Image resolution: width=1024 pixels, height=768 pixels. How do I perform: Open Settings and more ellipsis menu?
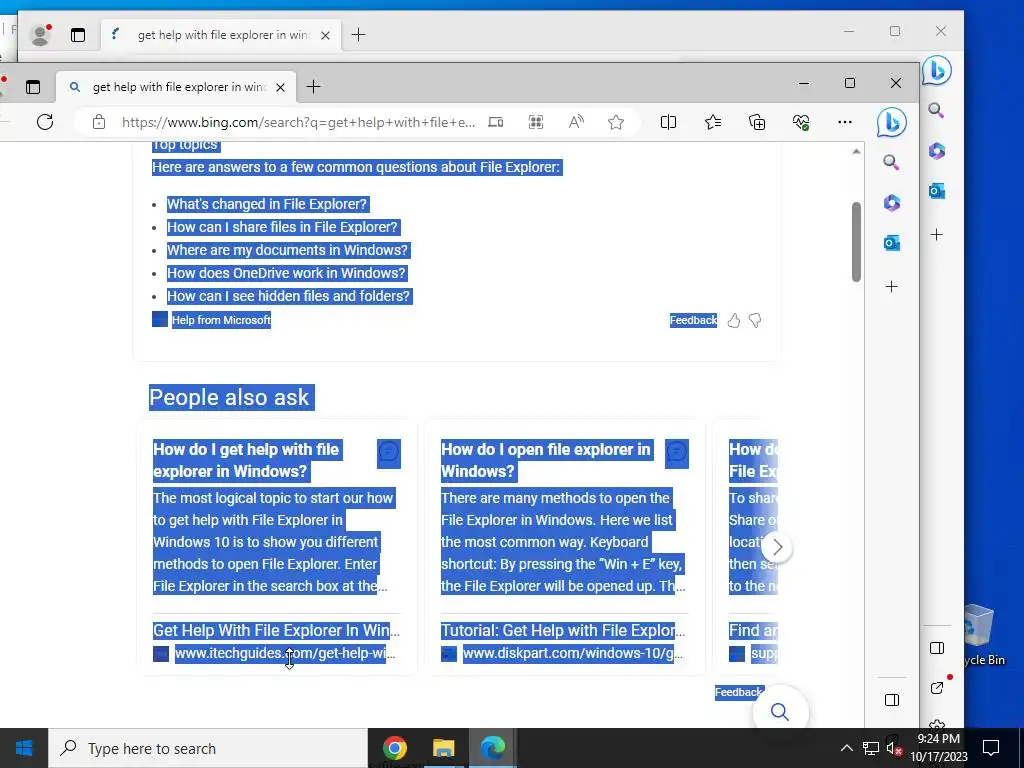[x=844, y=122]
